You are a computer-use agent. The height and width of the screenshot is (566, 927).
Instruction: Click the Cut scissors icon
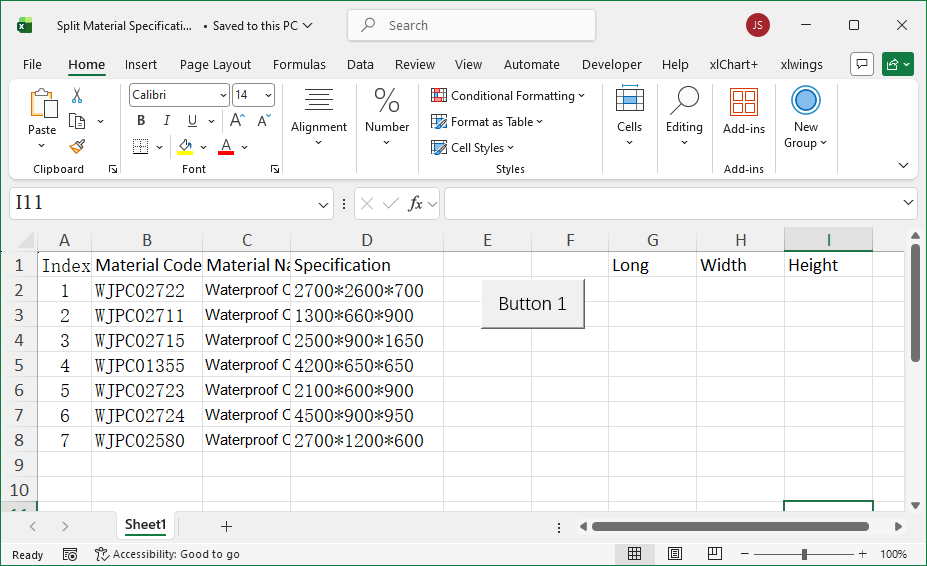pos(77,96)
